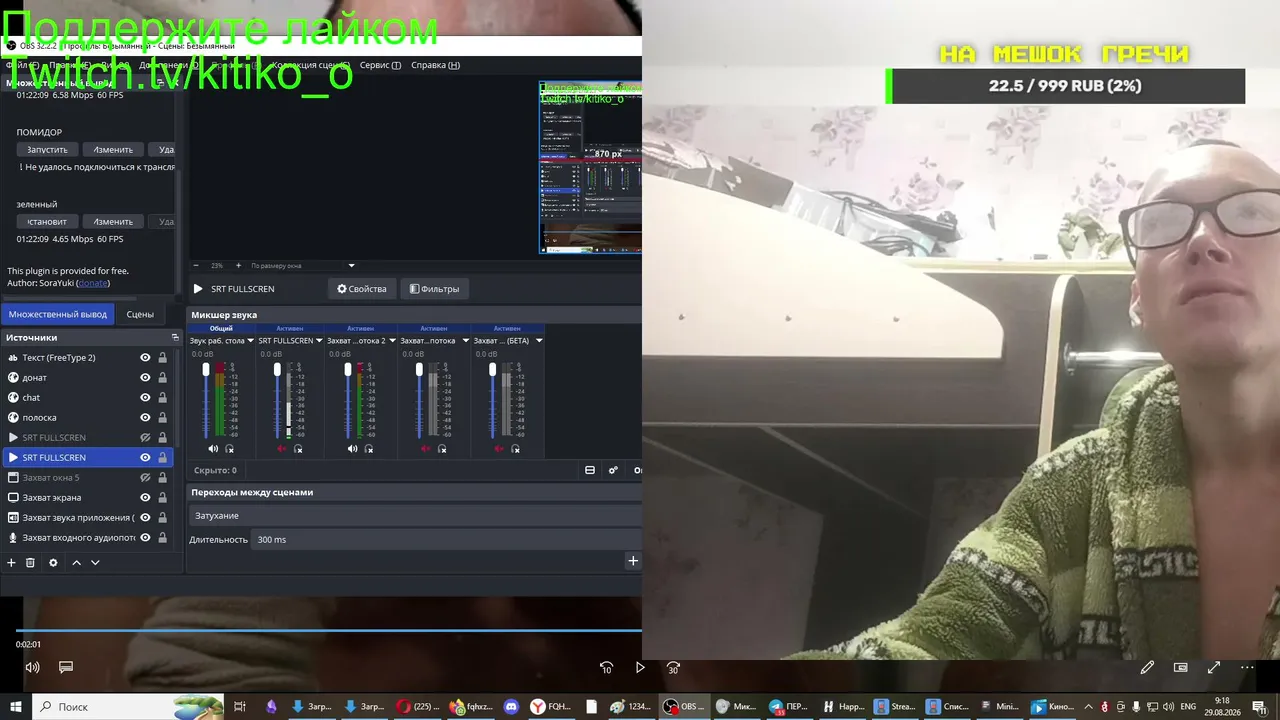Screen dimensions: 1280x720
Task: Mute the Захват ...отока 2 mixer channel
Action: [x=352, y=449]
